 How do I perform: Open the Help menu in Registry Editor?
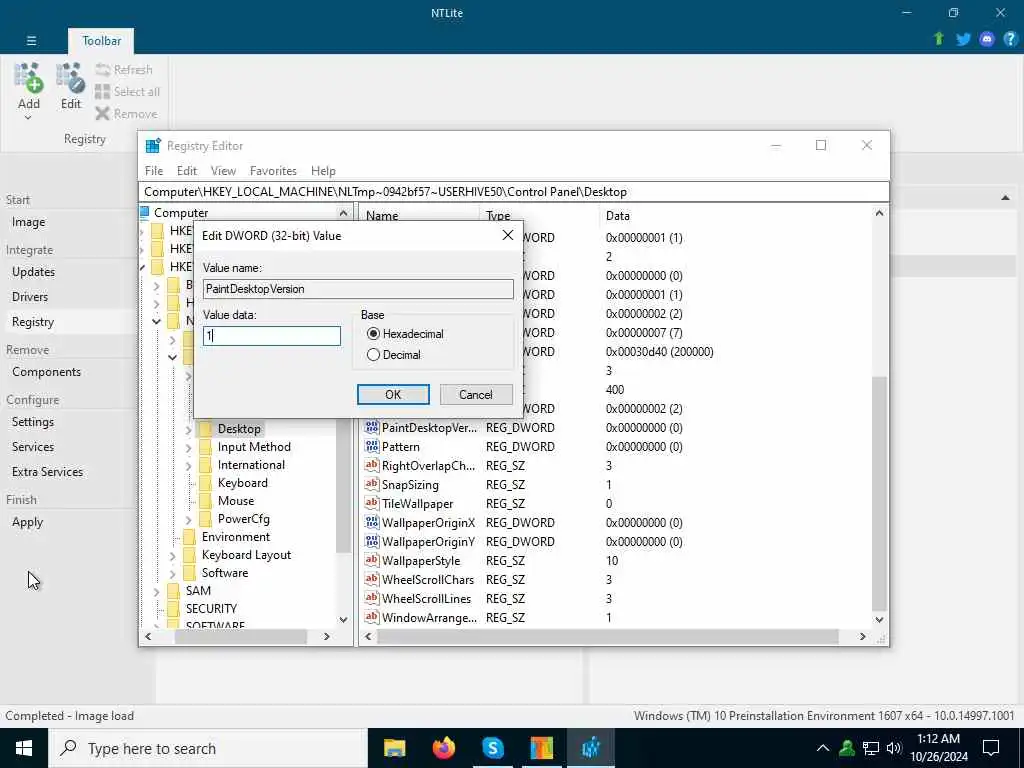pyautogui.click(x=323, y=170)
